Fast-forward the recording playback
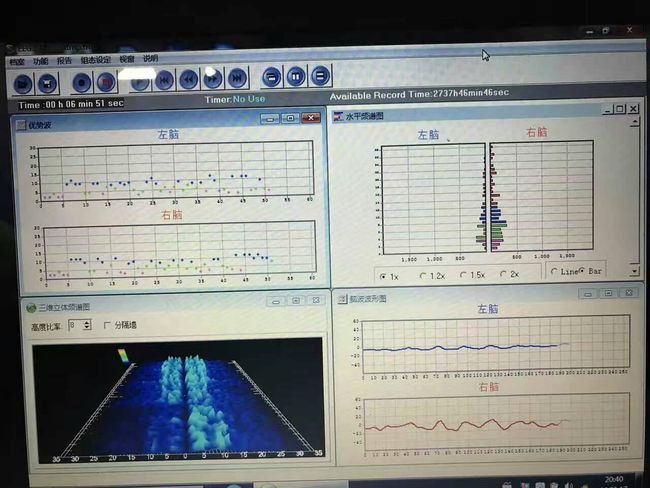The width and height of the screenshot is (650, 488). point(213,78)
